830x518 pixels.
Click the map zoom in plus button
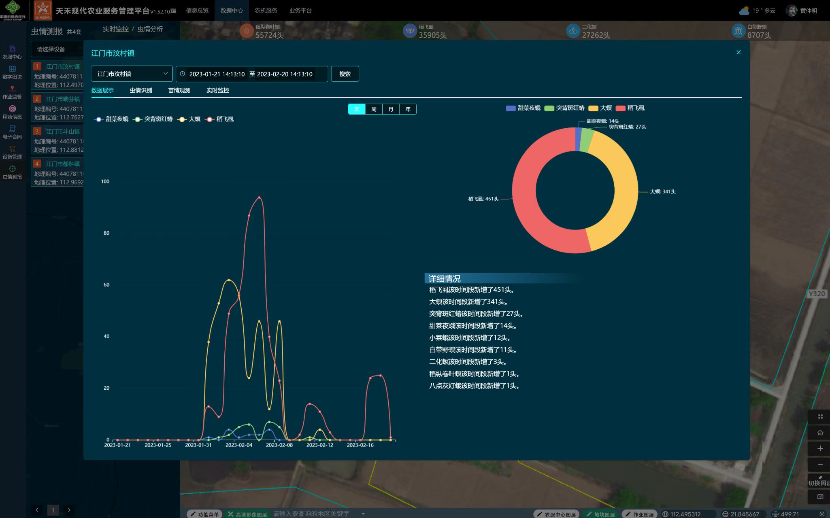tap(820, 448)
